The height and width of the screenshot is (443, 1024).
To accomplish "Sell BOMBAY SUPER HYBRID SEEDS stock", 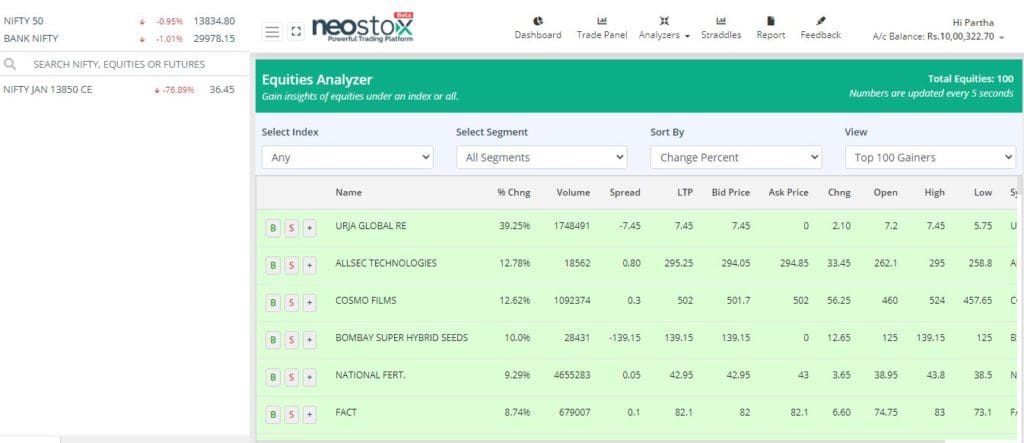I will pyautogui.click(x=291, y=340).
